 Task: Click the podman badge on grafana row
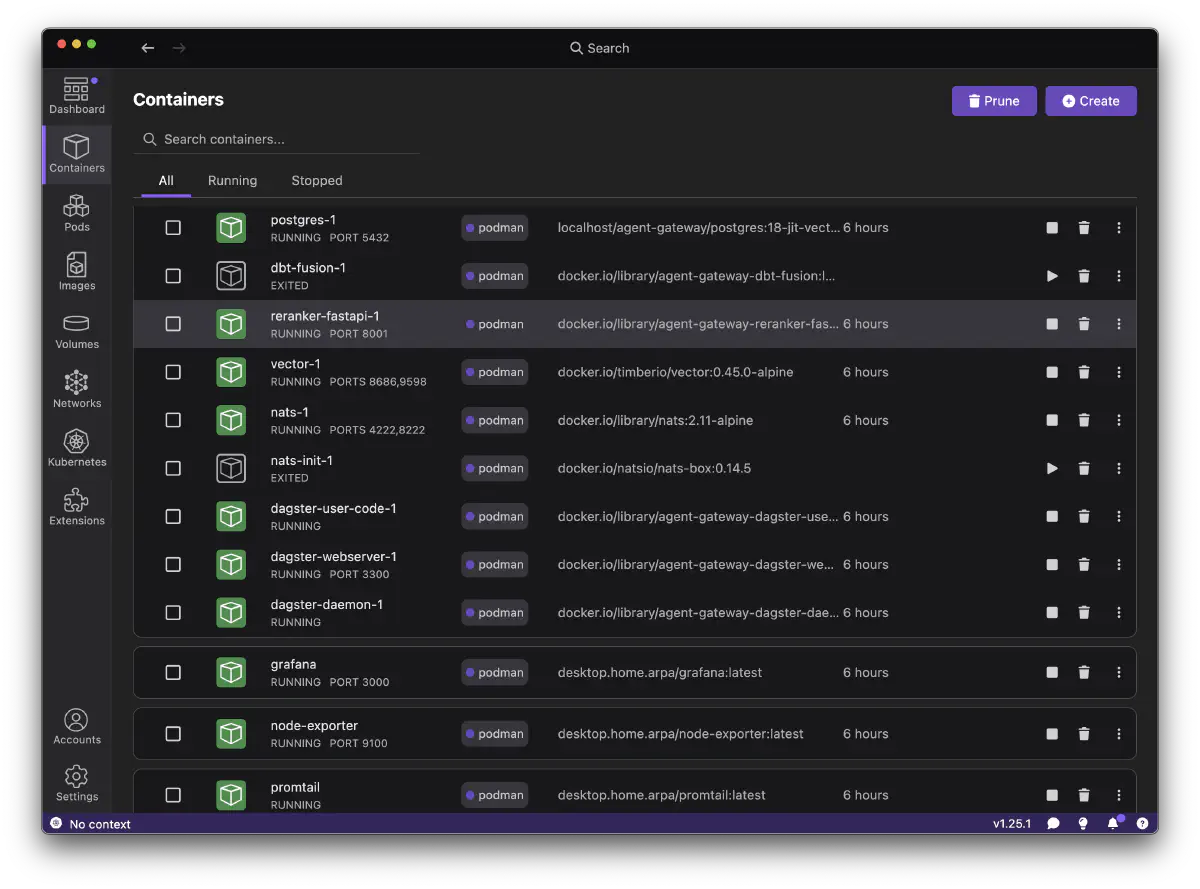[494, 673]
